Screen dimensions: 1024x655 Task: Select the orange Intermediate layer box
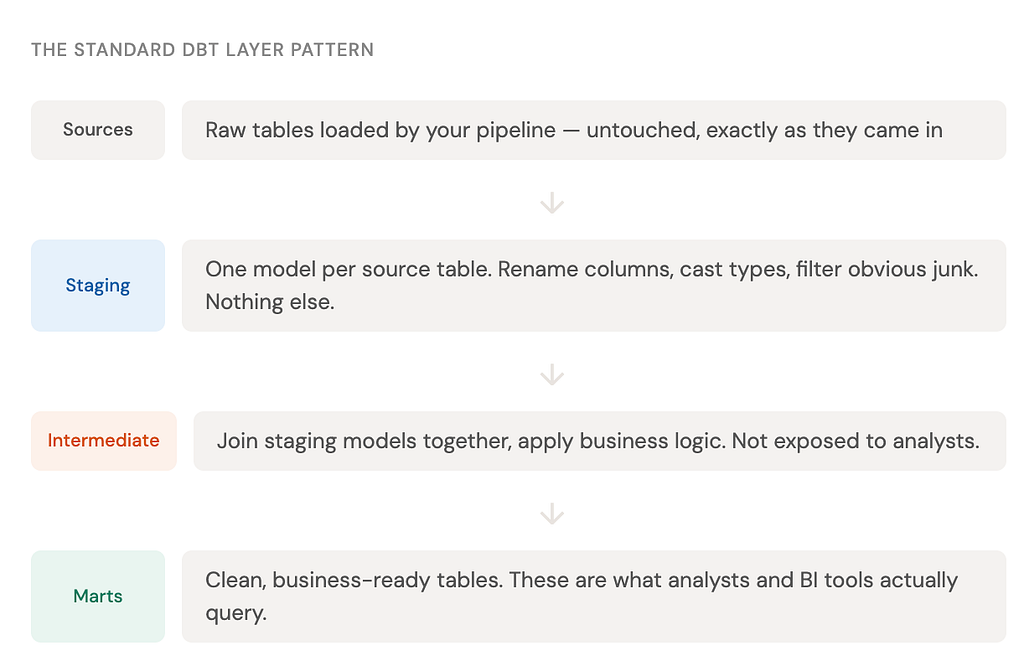104,441
